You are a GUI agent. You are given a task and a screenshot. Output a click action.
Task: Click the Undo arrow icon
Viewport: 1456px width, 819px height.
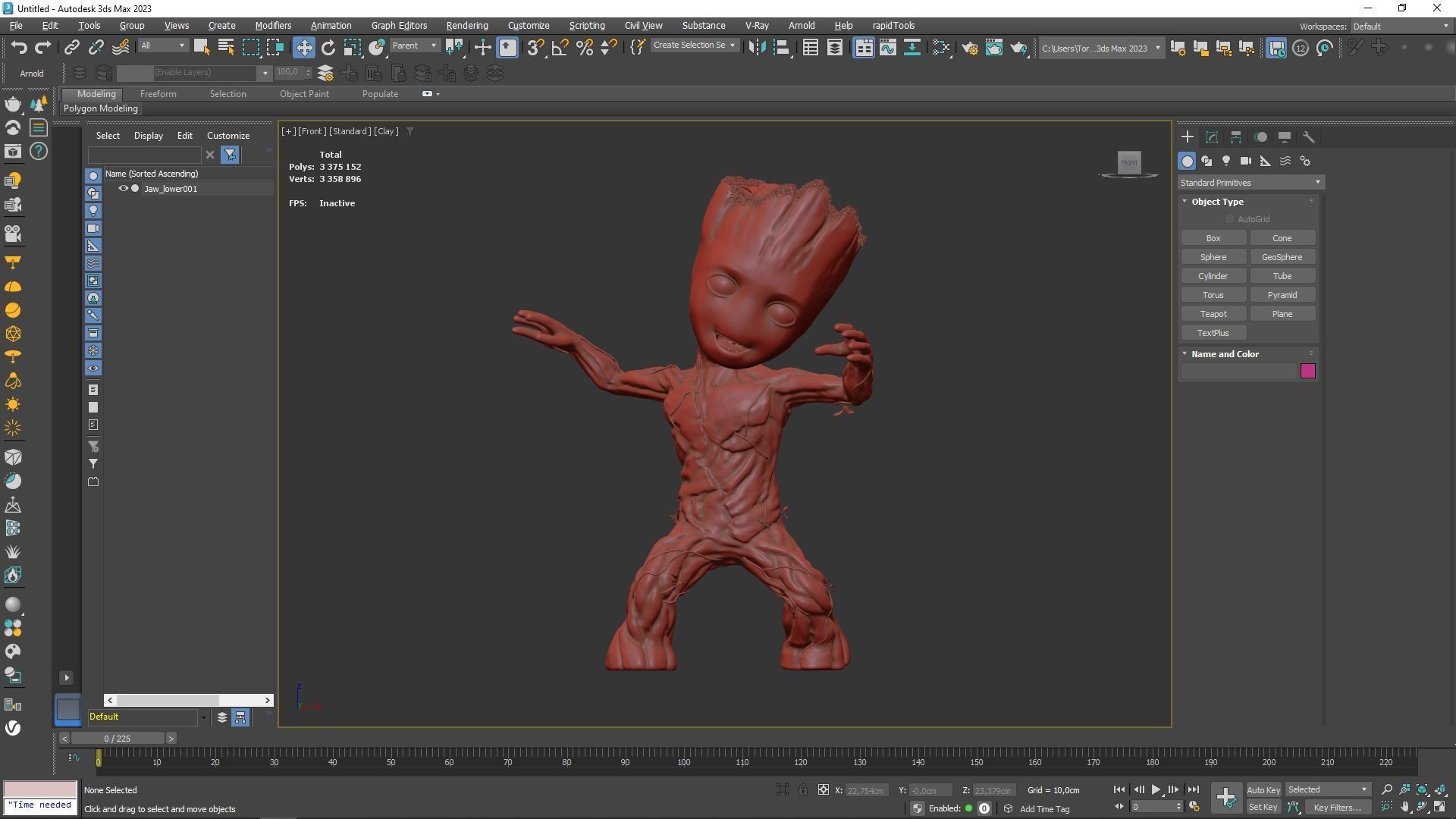pyautogui.click(x=18, y=47)
